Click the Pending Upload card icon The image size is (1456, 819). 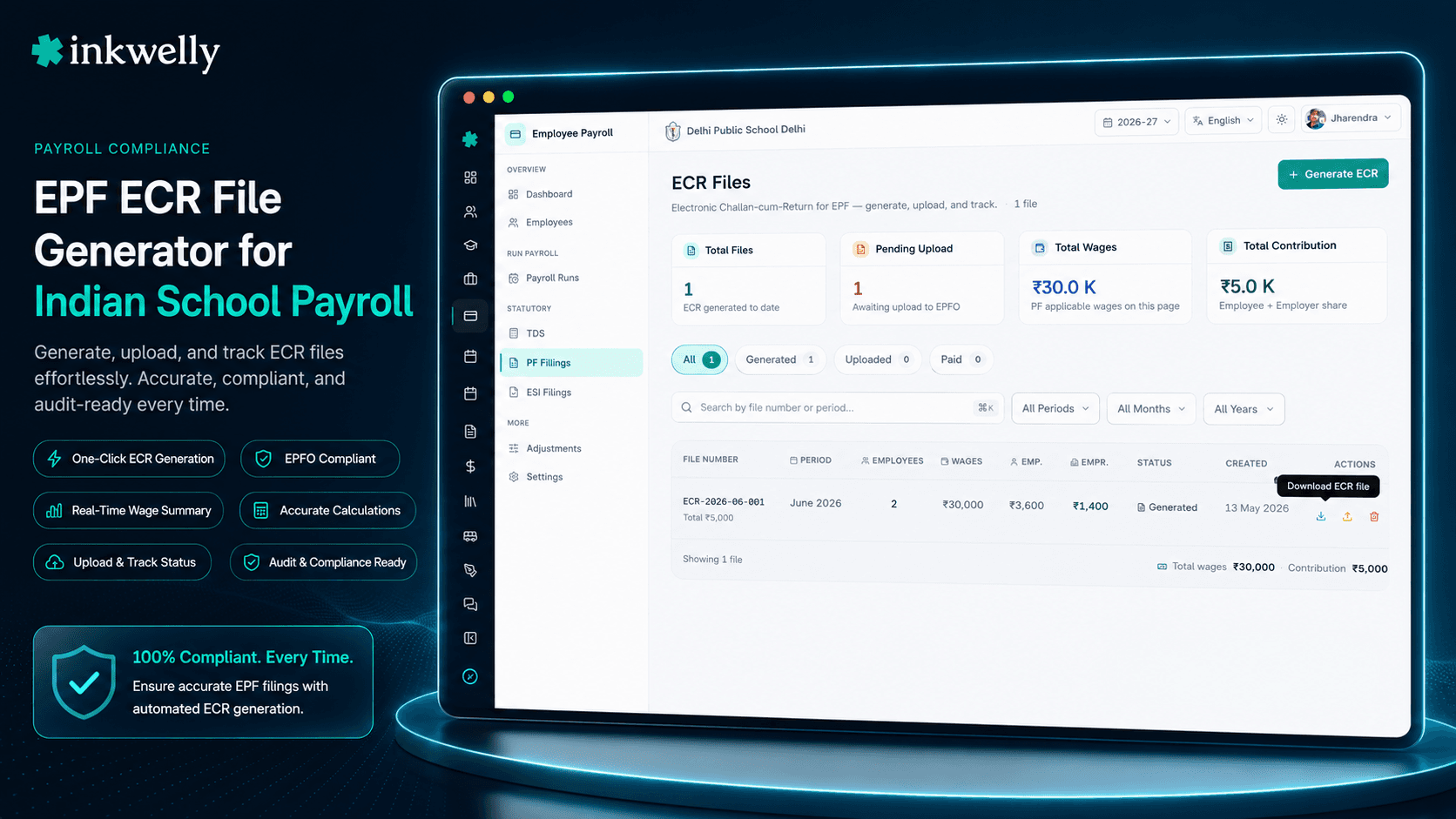click(x=860, y=249)
